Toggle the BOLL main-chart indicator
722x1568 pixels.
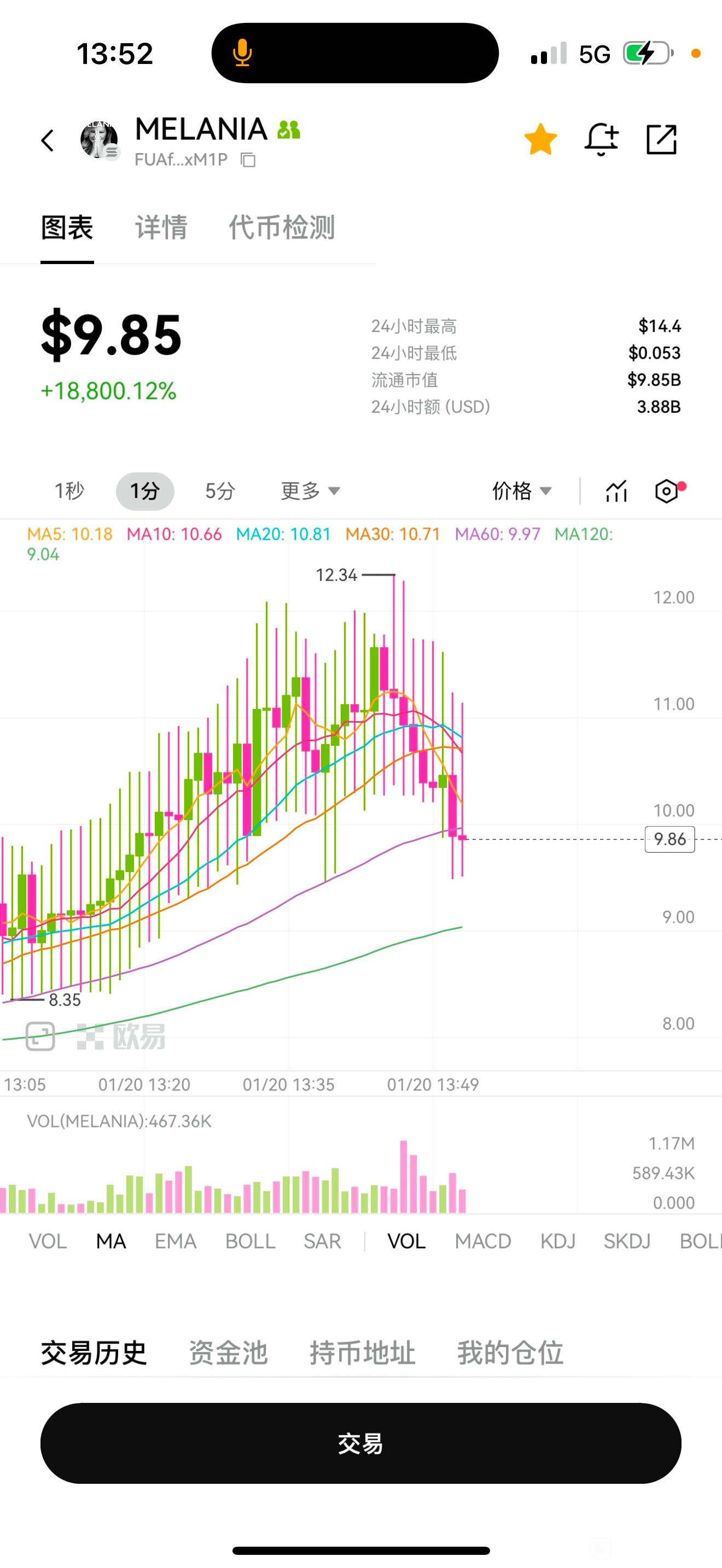250,1241
